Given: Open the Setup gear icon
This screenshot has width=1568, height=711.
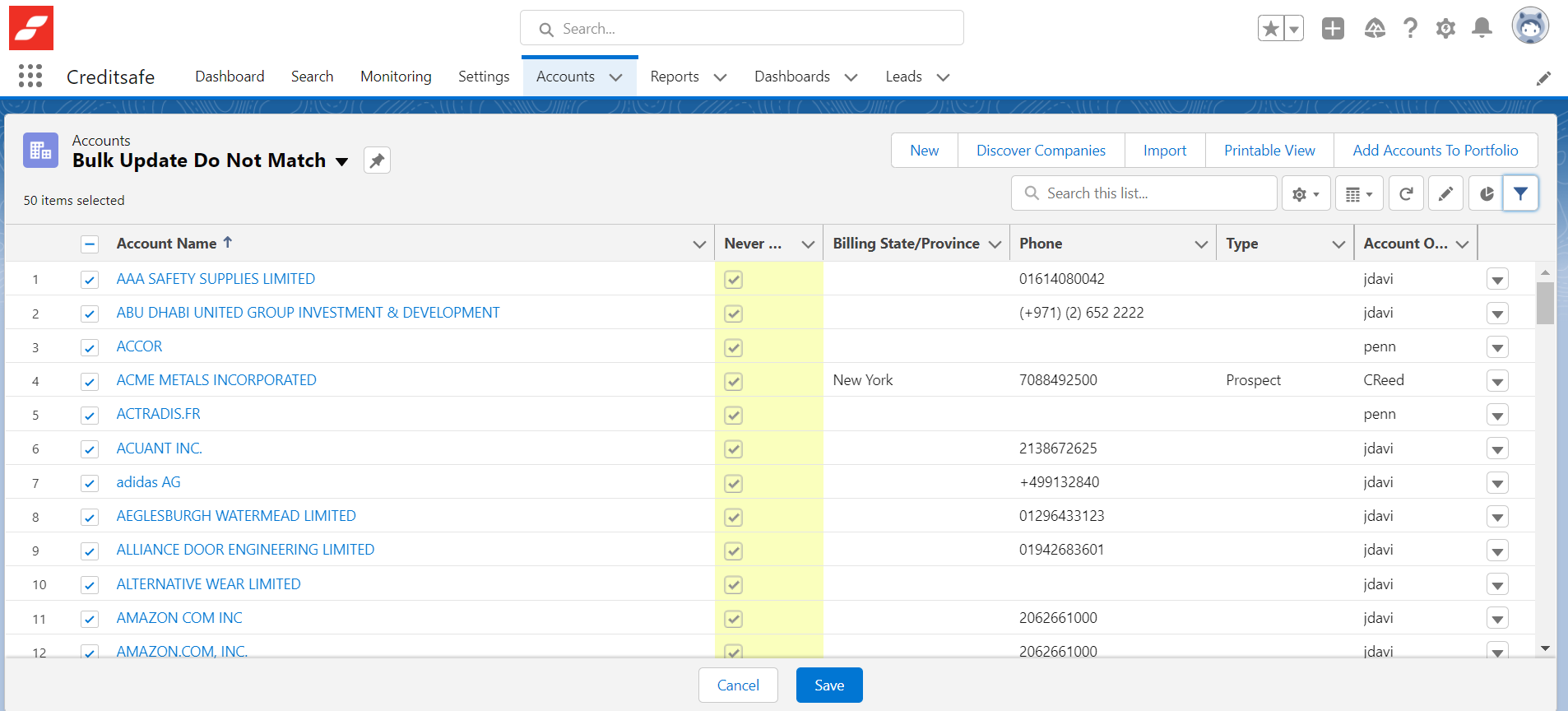Looking at the screenshot, I should tap(1445, 29).
